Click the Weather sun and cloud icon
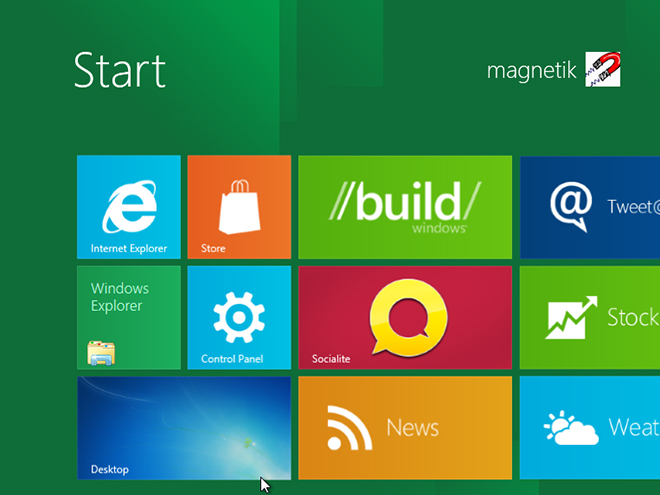This screenshot has height=495, width=660. click(x=571, y=428)
